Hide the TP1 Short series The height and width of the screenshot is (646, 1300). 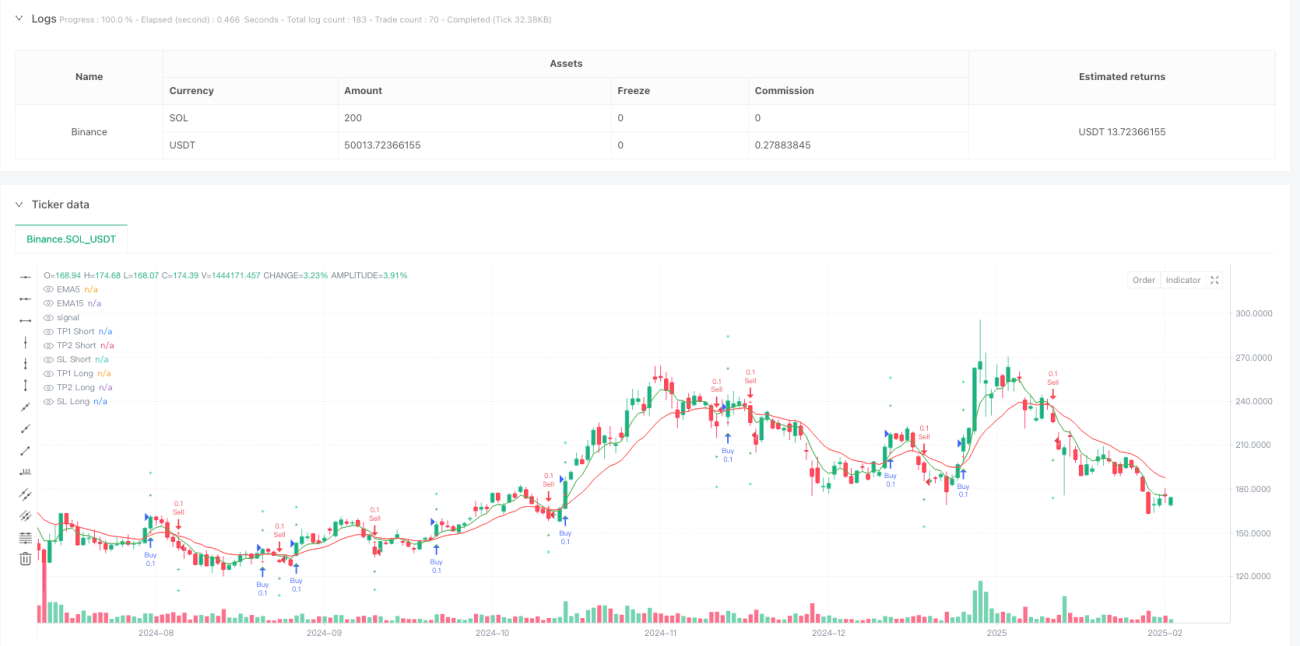coord(48,331)
